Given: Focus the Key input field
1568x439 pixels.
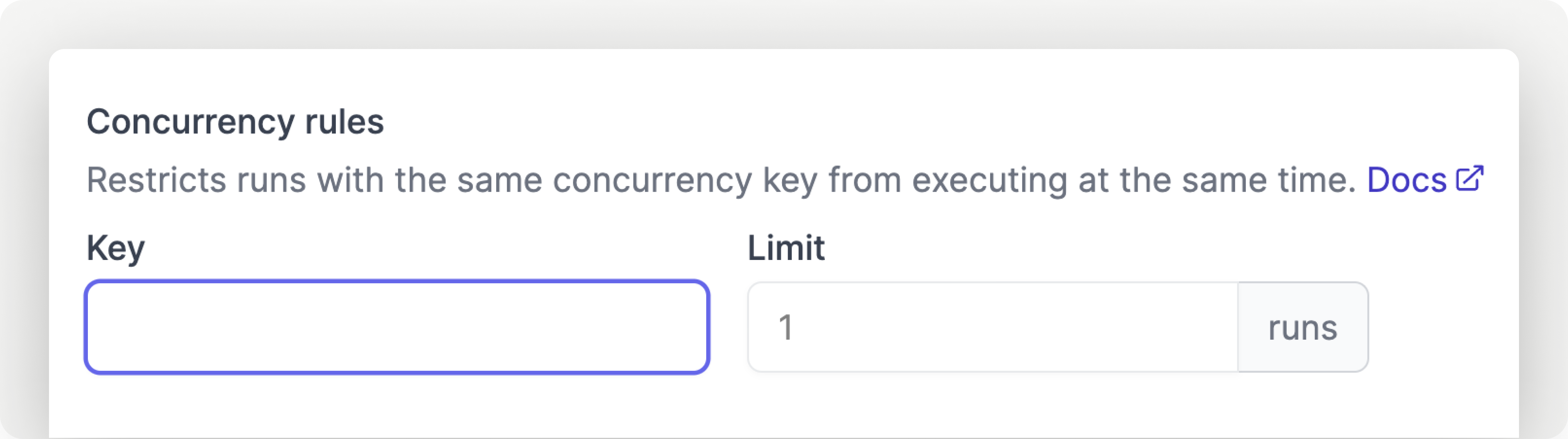Looking at the screenshot, I should (398, 327).
